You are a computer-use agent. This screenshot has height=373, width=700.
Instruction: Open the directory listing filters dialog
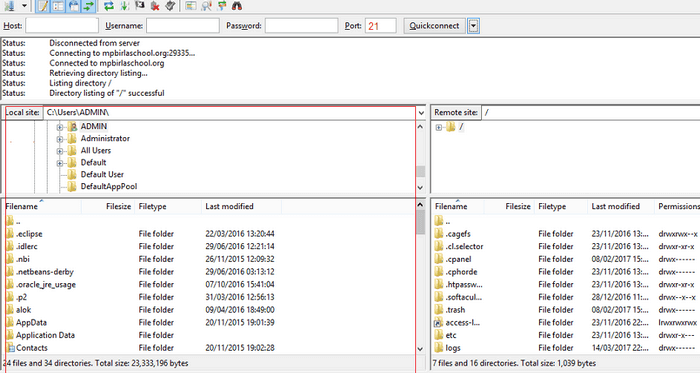(x=191, y=6)
